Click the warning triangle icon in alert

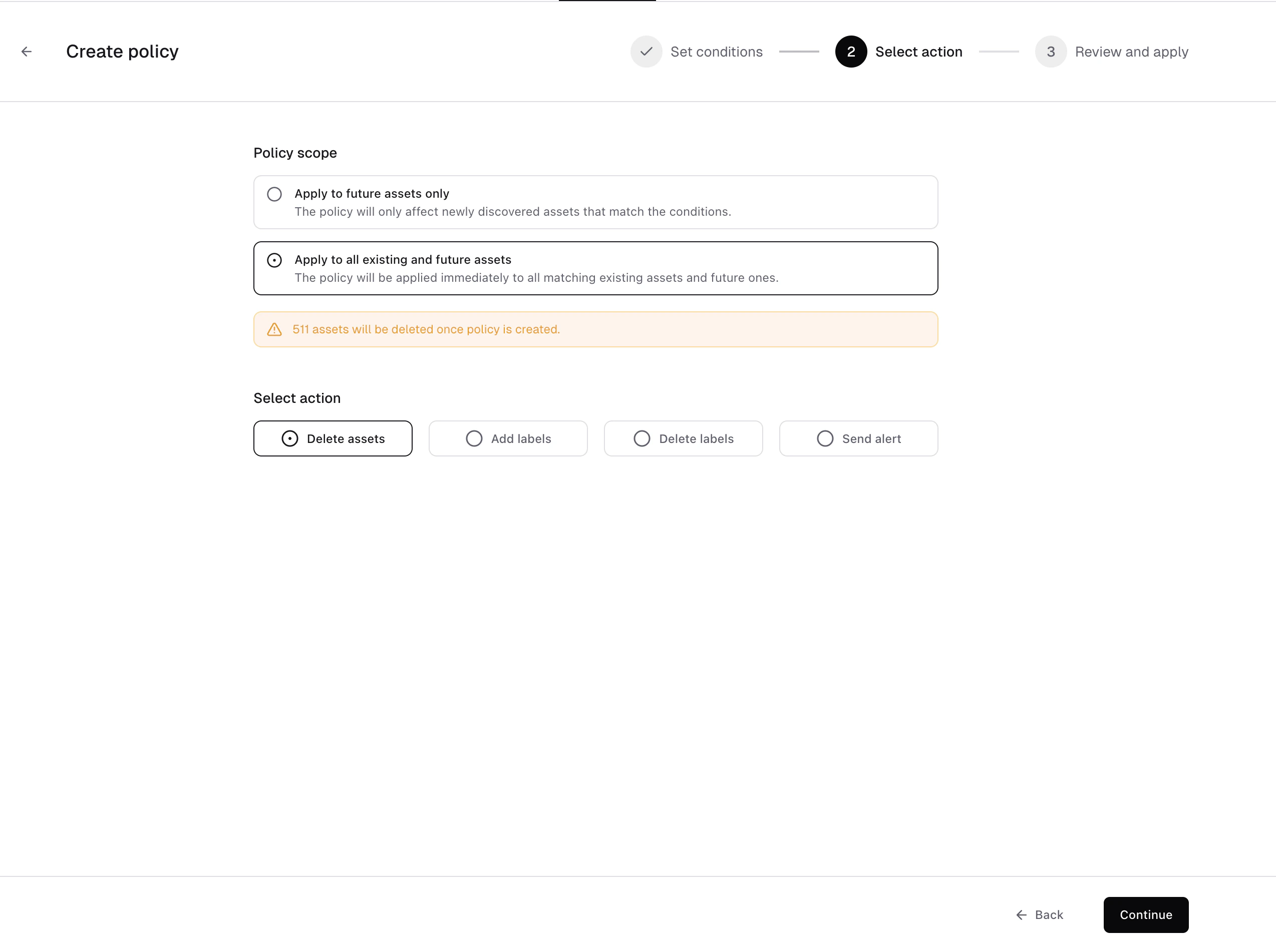(x=274, y=330)
